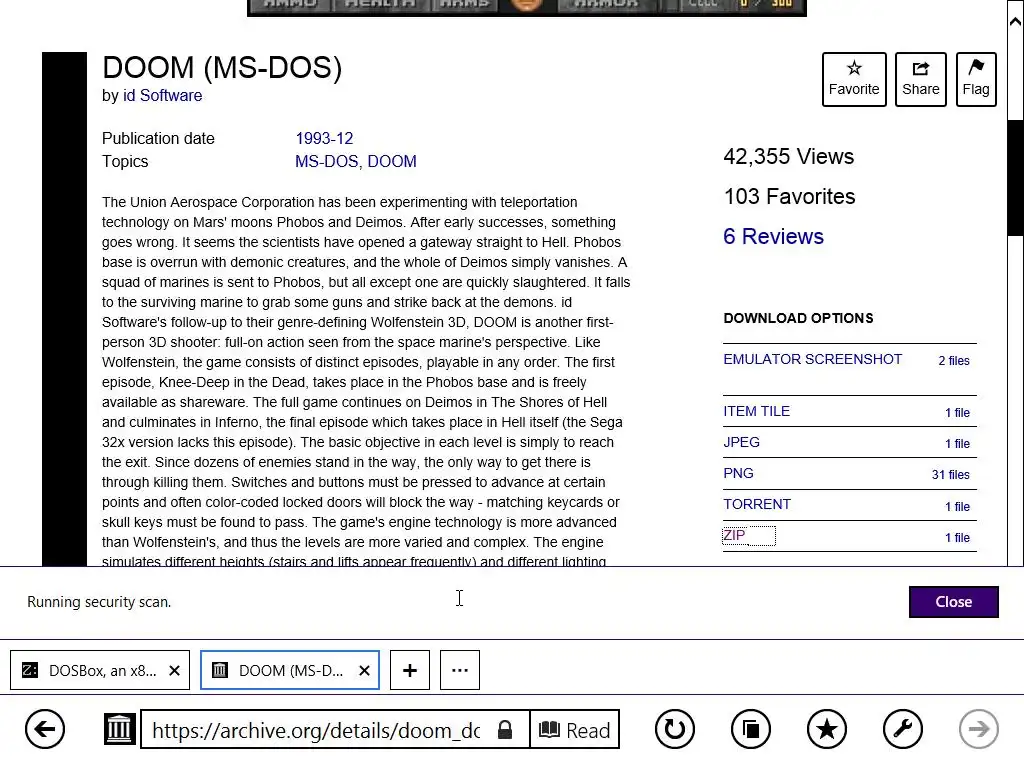
Task: Close the DOSBox tab
Action: 174,671
